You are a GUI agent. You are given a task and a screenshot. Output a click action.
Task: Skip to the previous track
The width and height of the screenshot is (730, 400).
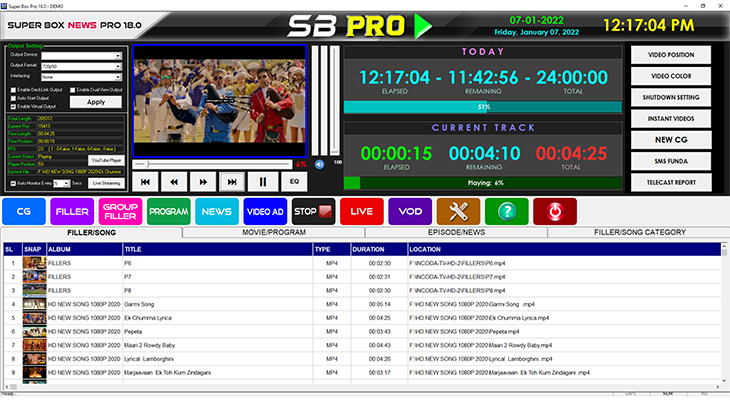[x=145, y=182]
